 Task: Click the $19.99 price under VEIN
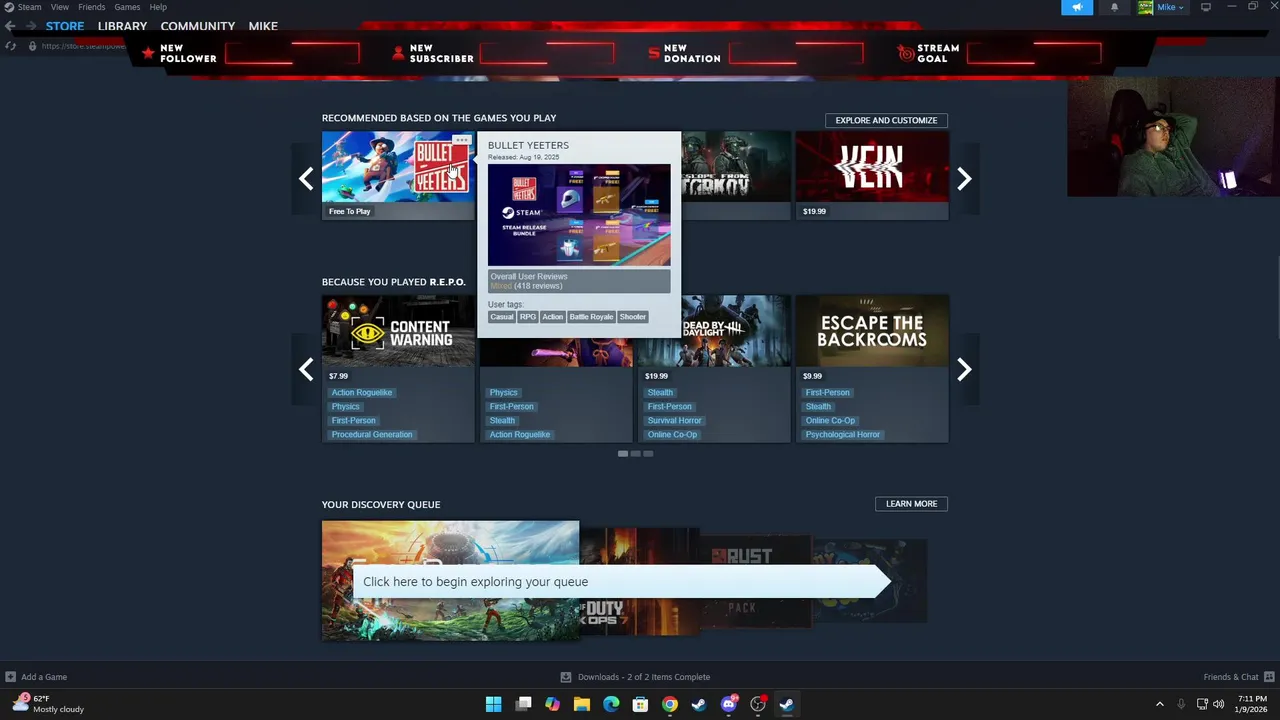pyautogui.click(x=814, y=211)
